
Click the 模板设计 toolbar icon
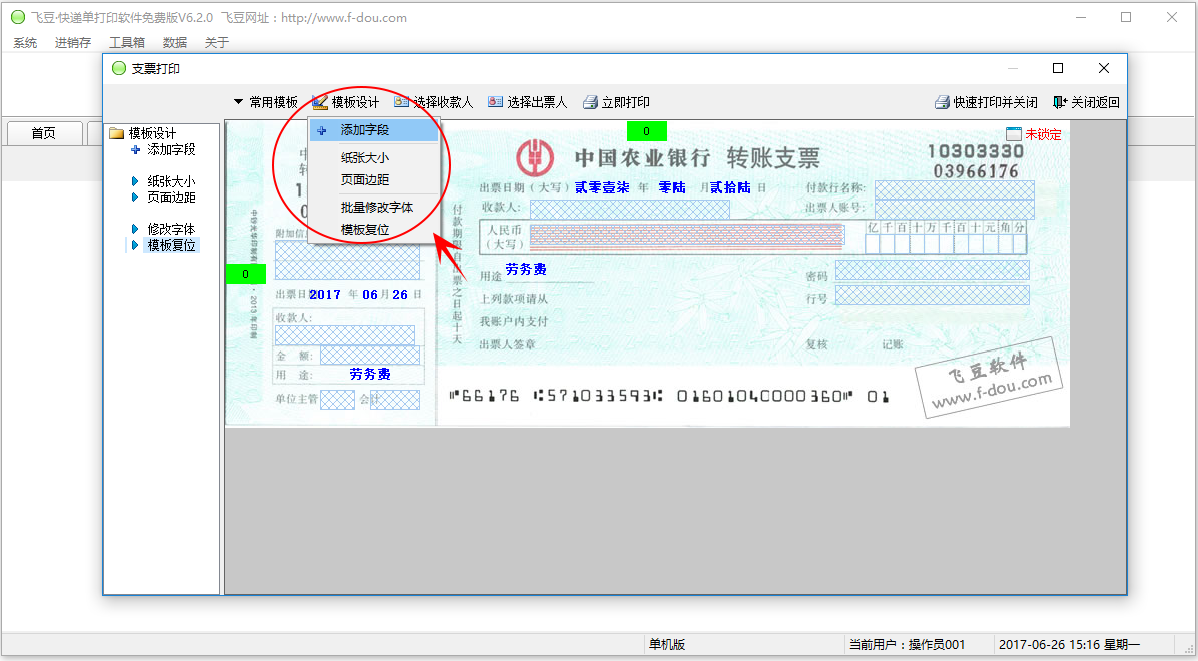(319, 102)
